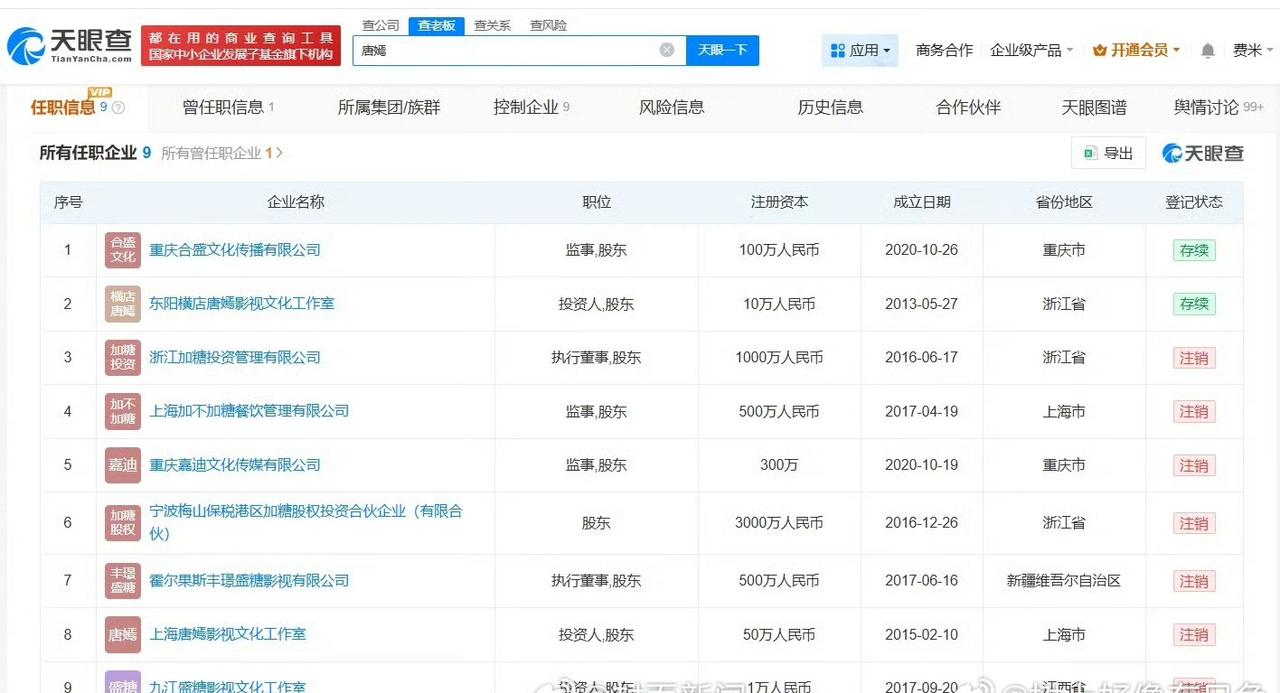
Task: Click the promotional banner 都在用的商业查询工具
Action: point(241,46)
